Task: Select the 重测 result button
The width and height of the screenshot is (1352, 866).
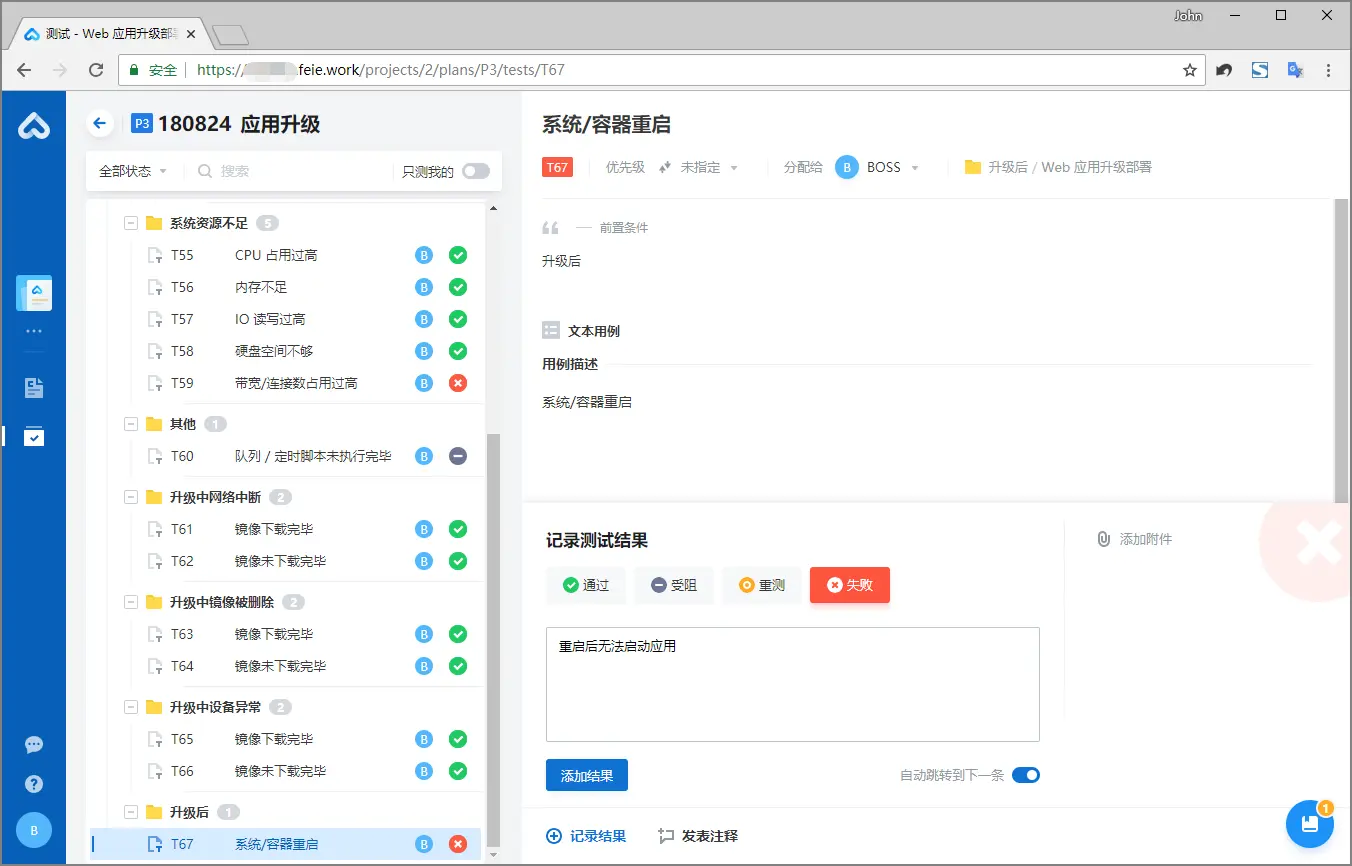Action: tap(762, 585)
